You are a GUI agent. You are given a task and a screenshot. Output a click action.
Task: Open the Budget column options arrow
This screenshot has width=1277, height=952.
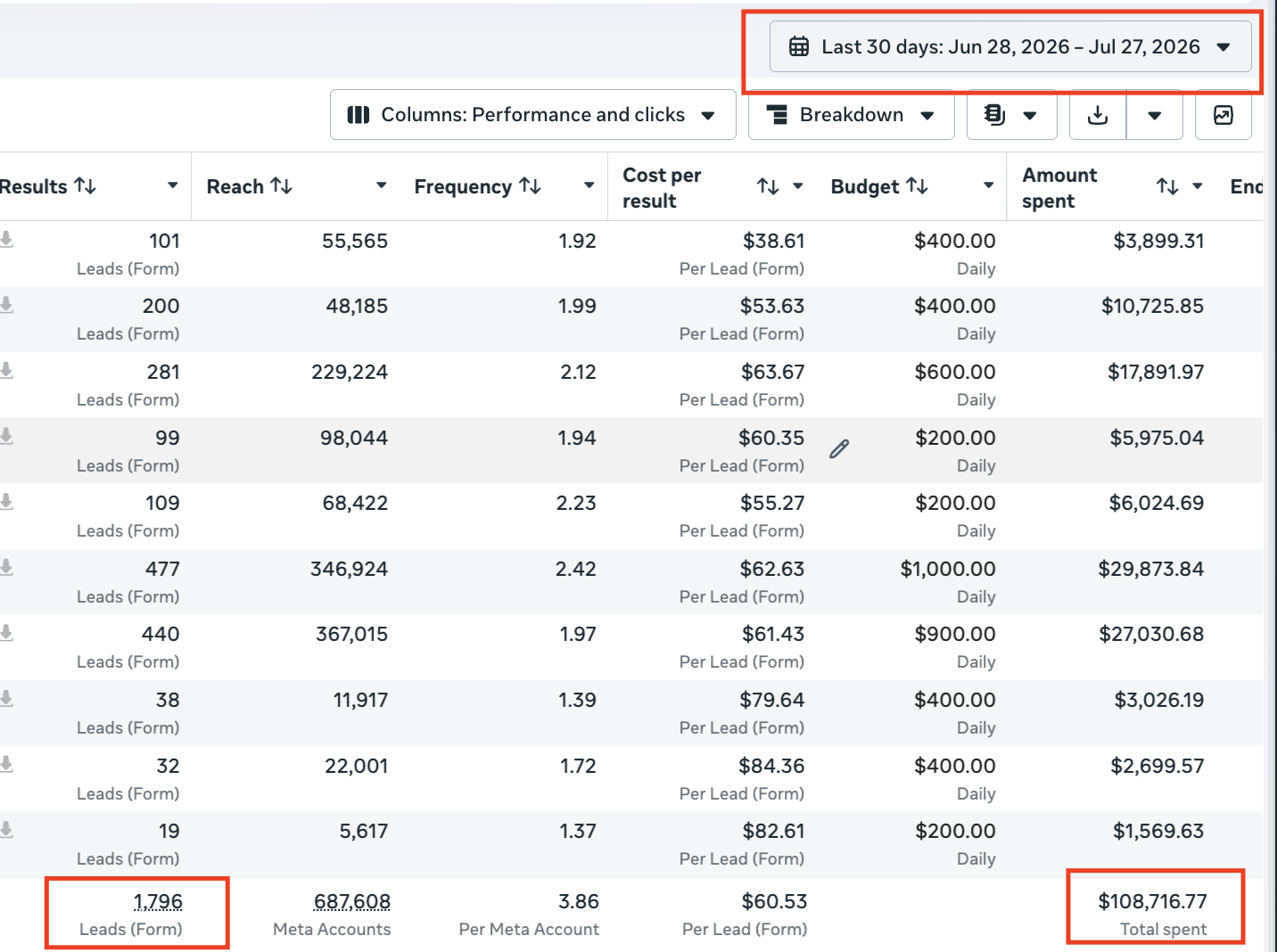coord(989,185)
